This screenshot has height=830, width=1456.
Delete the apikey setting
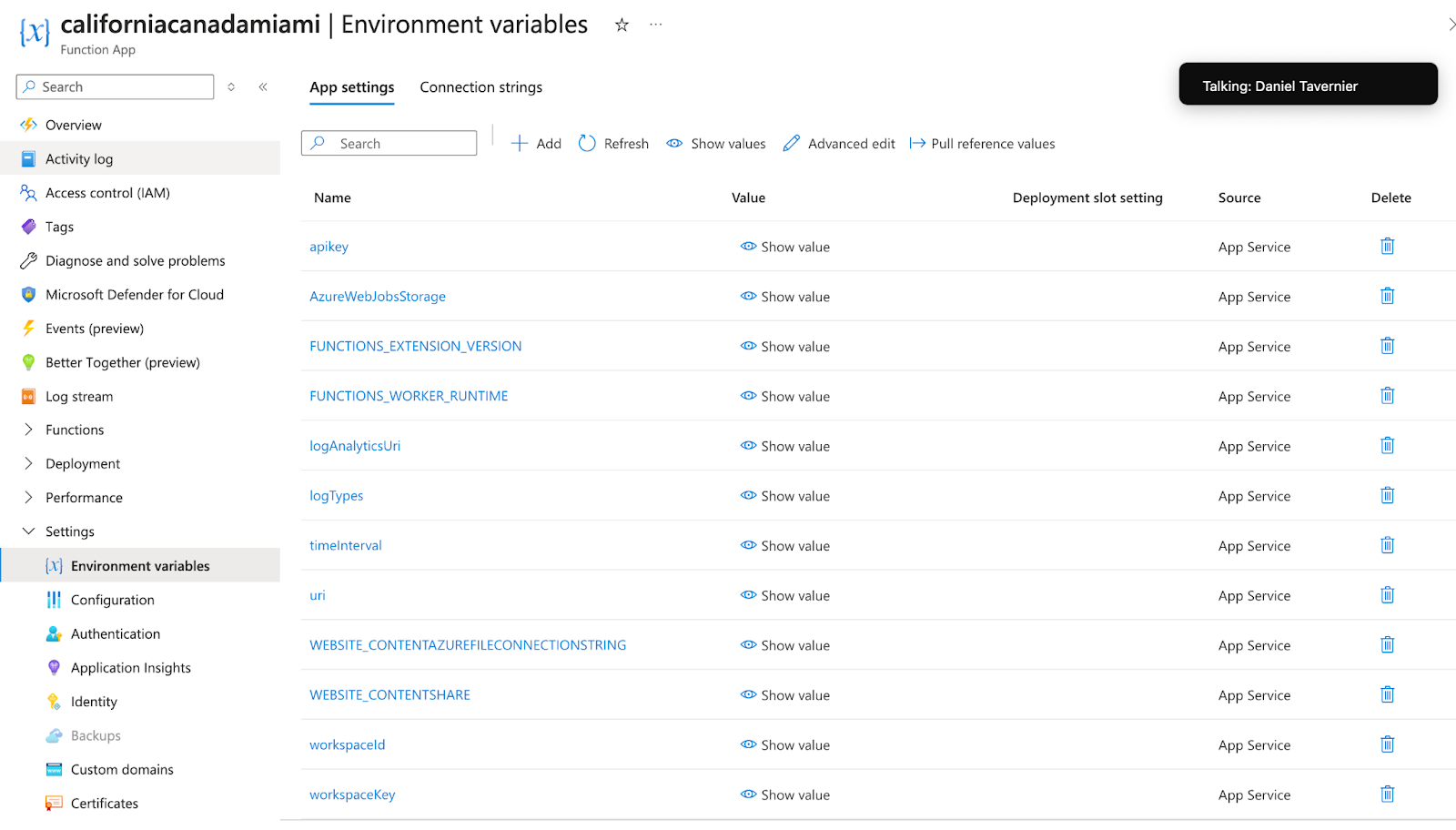coord(1387,246)
